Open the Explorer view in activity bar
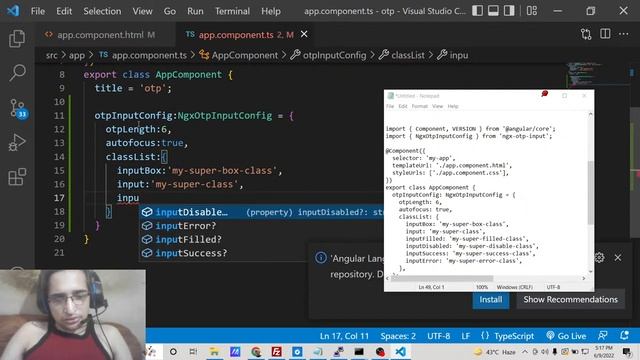Image resolution: width=640 pixels, height=360 pixels. [17, 39]
